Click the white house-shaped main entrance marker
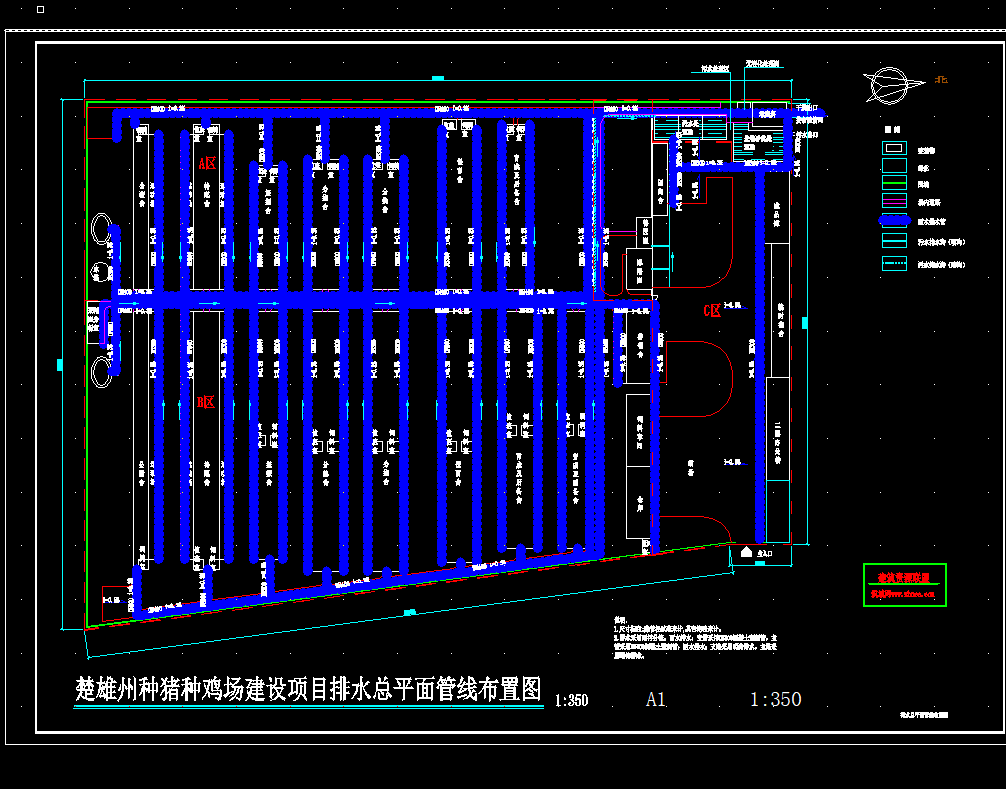 (746, 552)
